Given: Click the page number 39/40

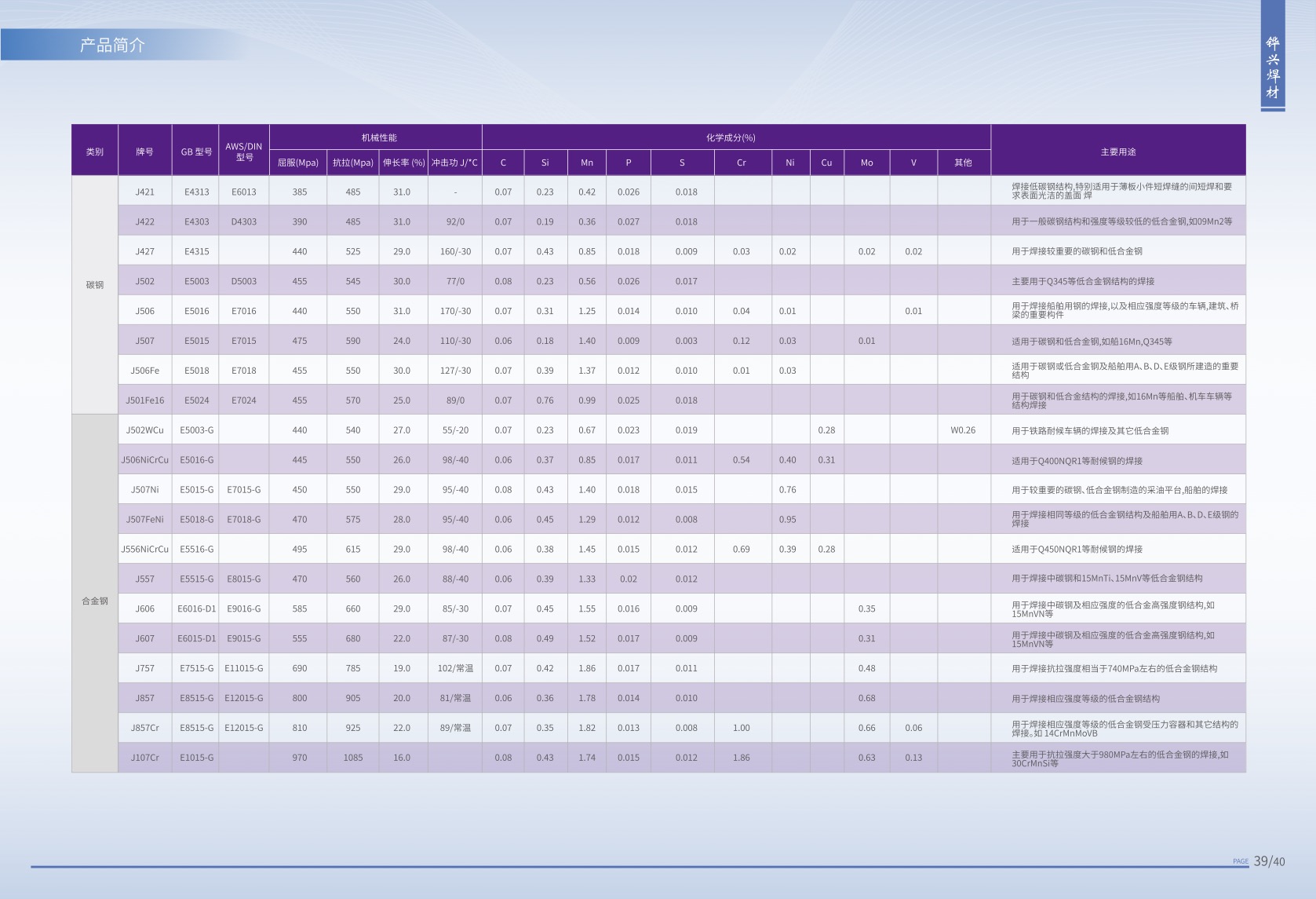Looking at the screenshot, I should click(x=1269, y=861).
